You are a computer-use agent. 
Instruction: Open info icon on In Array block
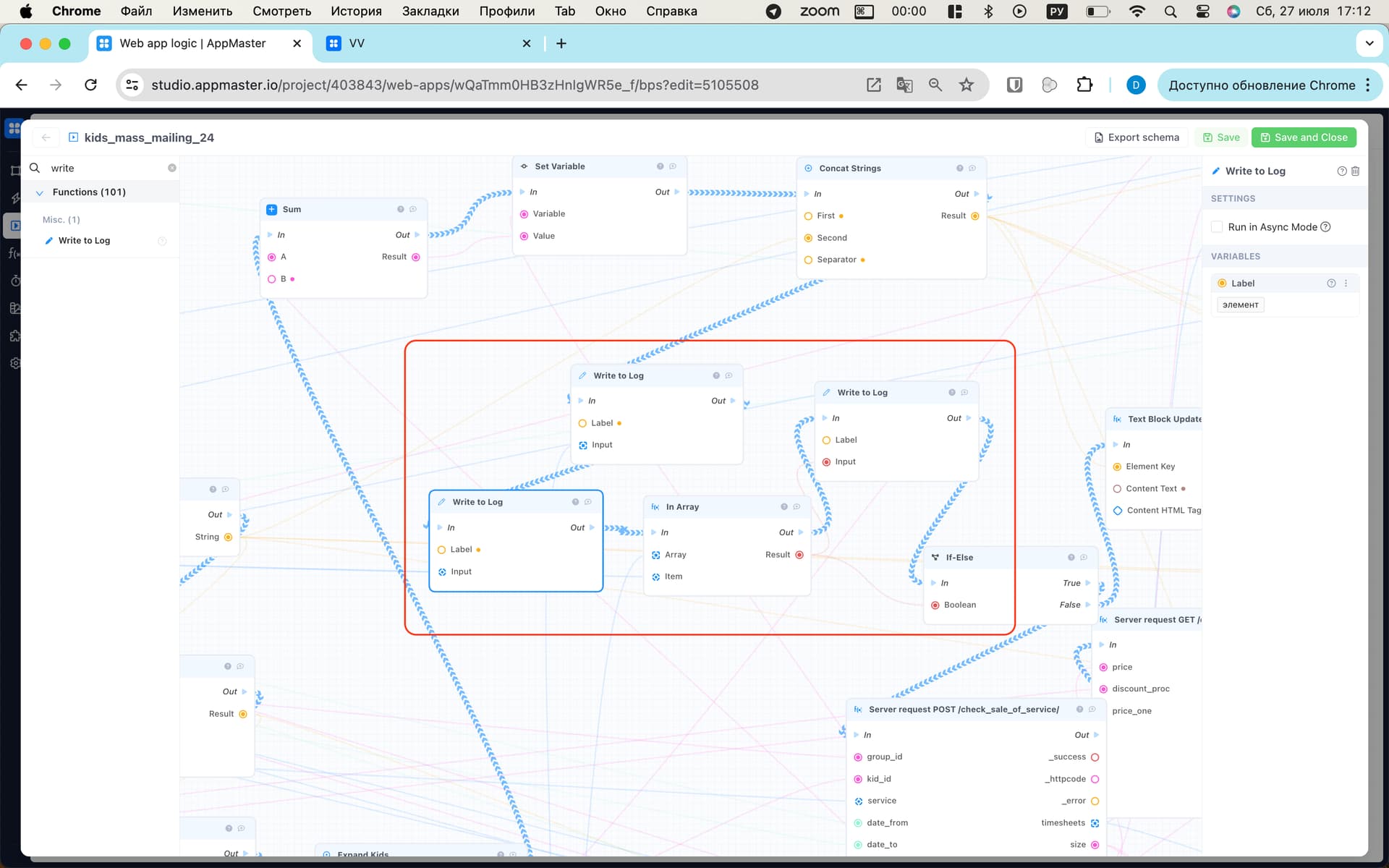784,507
